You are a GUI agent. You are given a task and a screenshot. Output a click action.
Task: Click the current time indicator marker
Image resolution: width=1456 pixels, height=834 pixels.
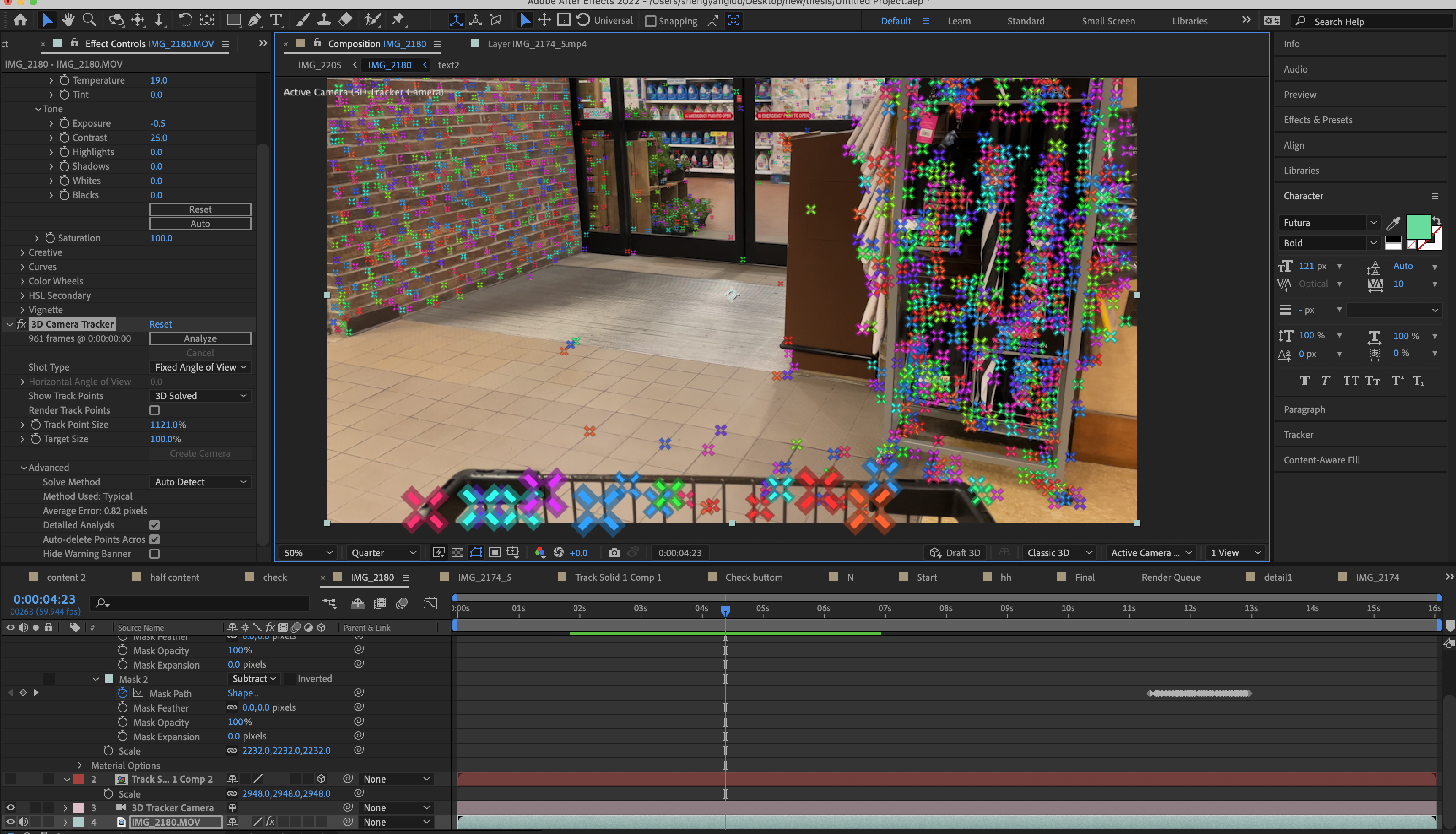tap(725, 611)
